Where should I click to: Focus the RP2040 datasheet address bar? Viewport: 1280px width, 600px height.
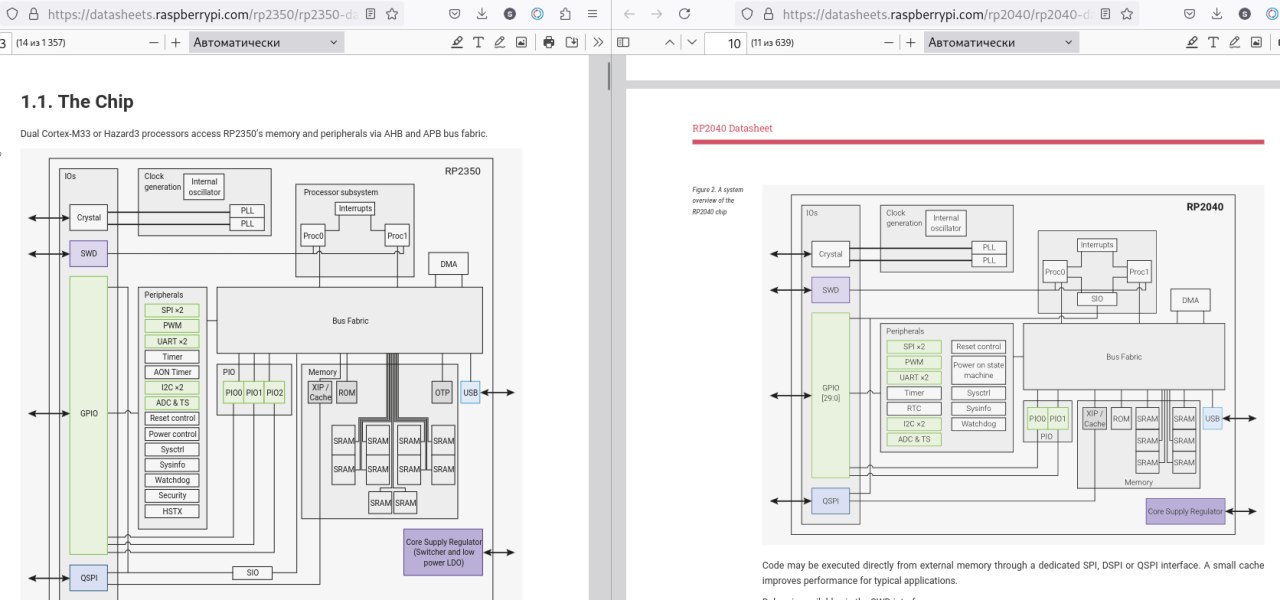935,15
